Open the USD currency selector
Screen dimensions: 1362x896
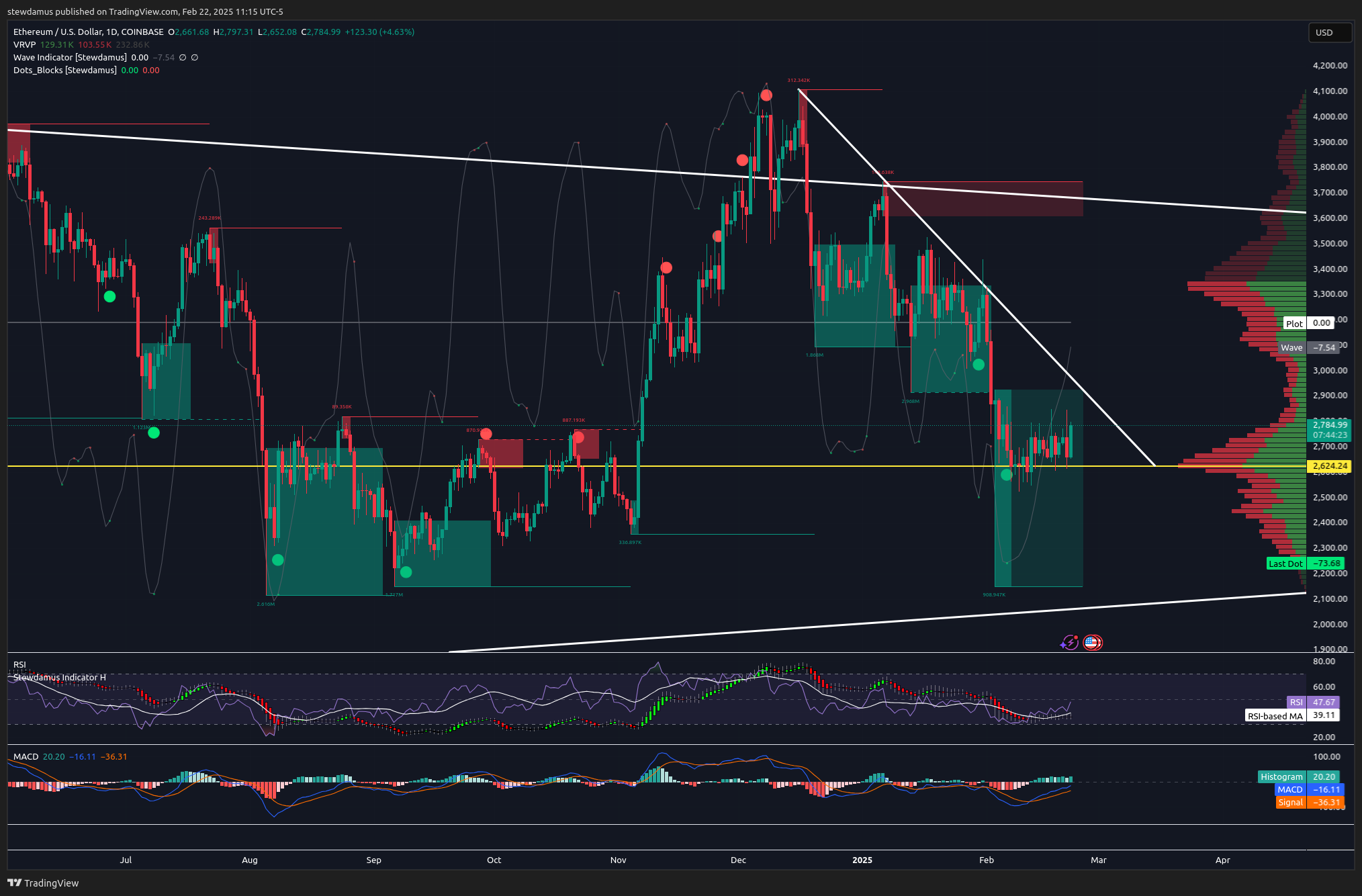click(x=1330, y=32)
